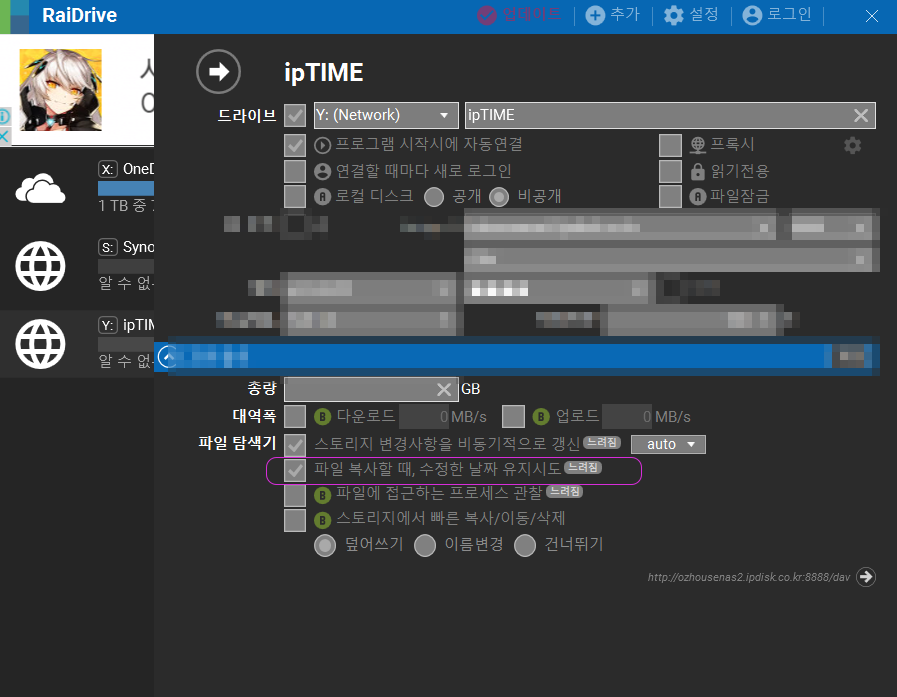The image size is (897, 697).
Task: Click the OneDrive cloud icon in sidebar
Action: pos(40,188)
